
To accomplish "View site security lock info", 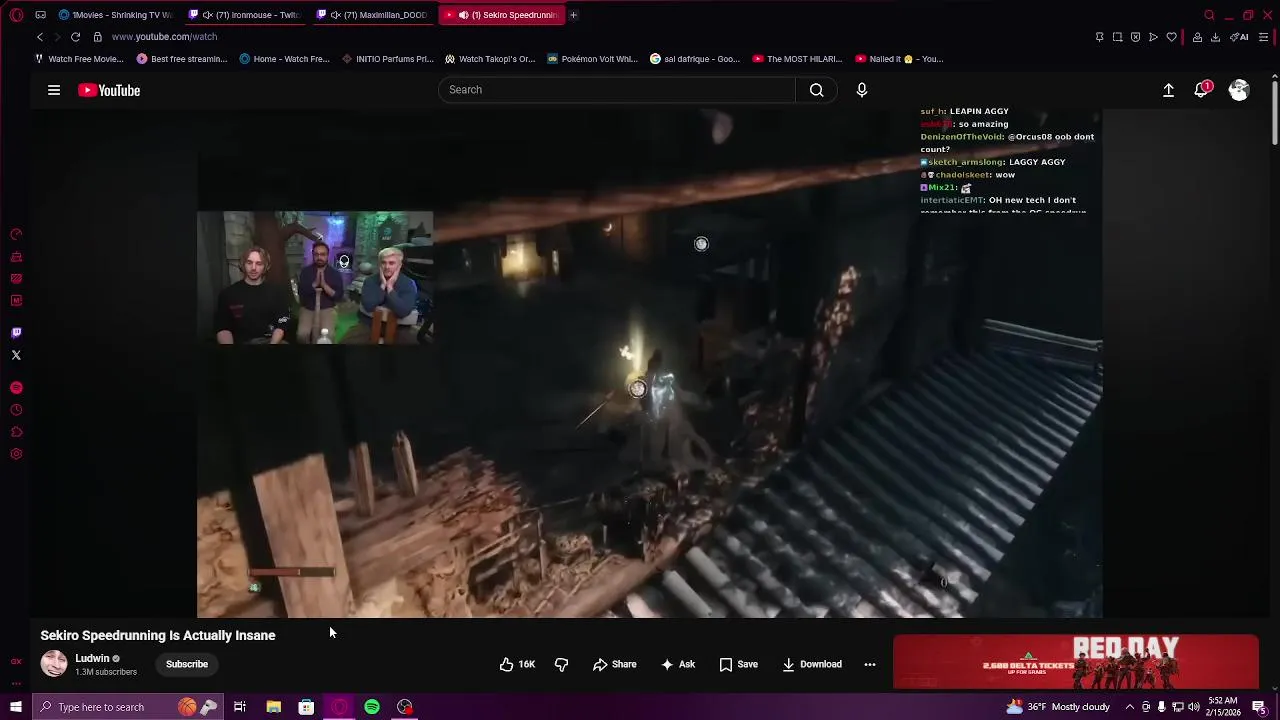I will pos(97,37).
